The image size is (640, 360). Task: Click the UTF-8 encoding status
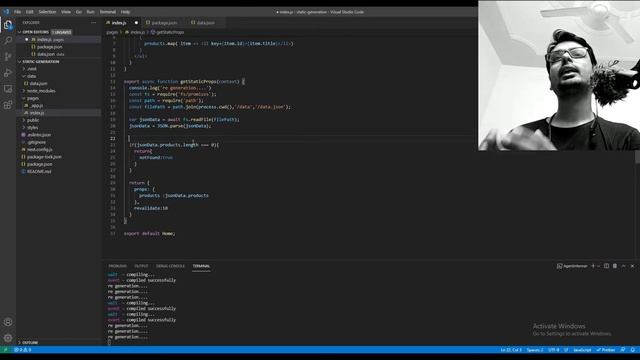tap(553, 350)
